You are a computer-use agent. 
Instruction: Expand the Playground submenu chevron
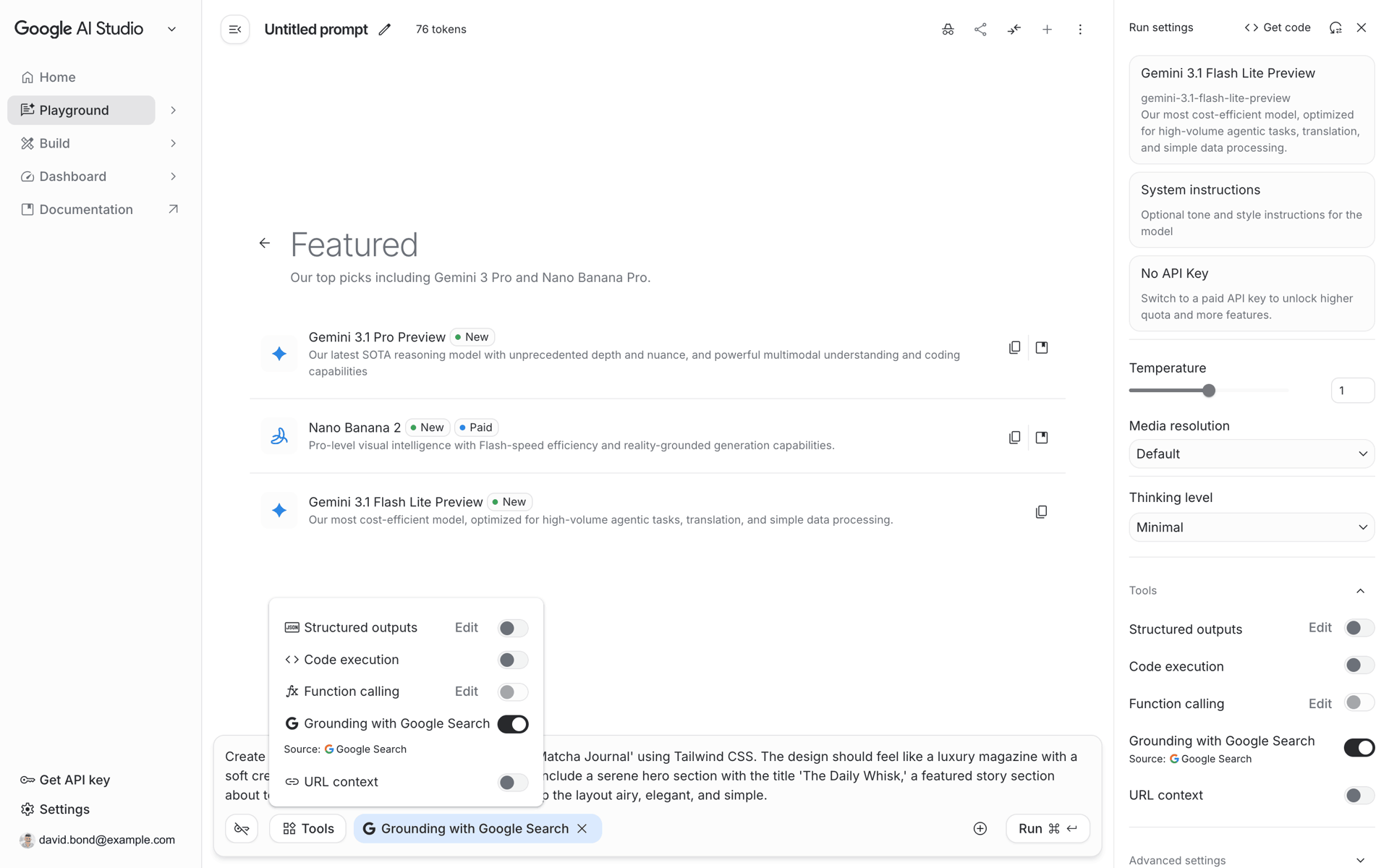173,110
